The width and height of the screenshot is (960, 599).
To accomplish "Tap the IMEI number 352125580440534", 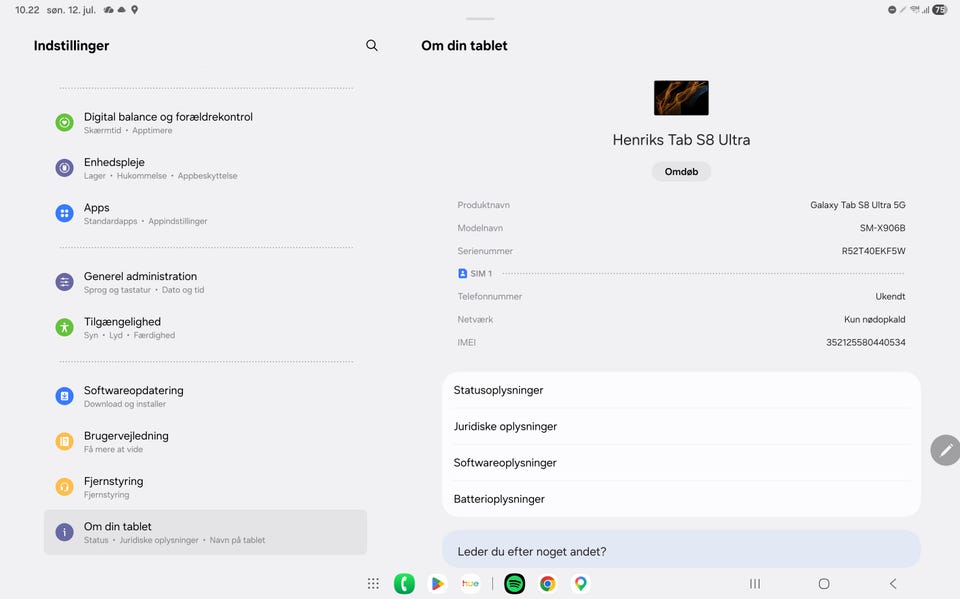I will tap(866, 342).
